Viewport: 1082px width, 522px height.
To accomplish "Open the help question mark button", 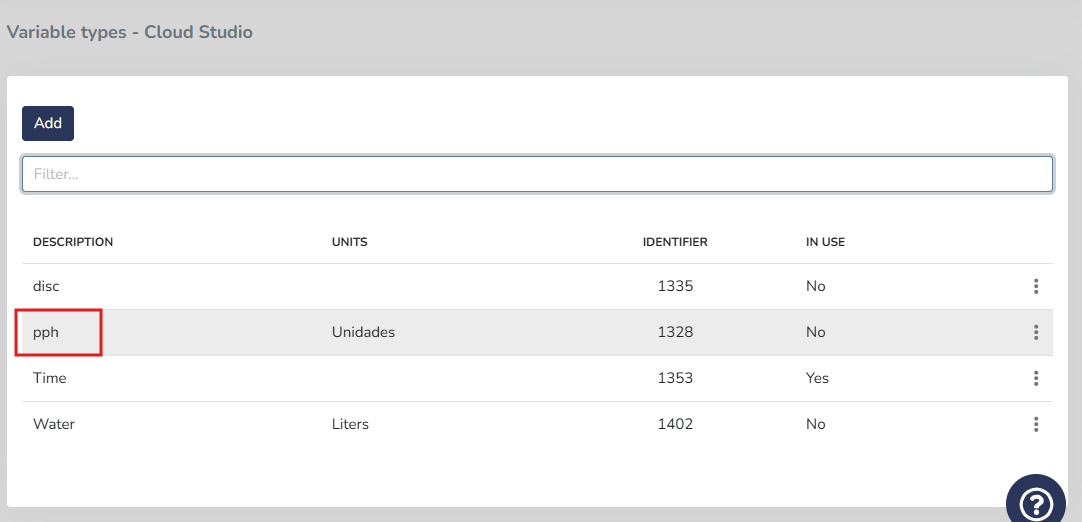I will pos(1036,502).
